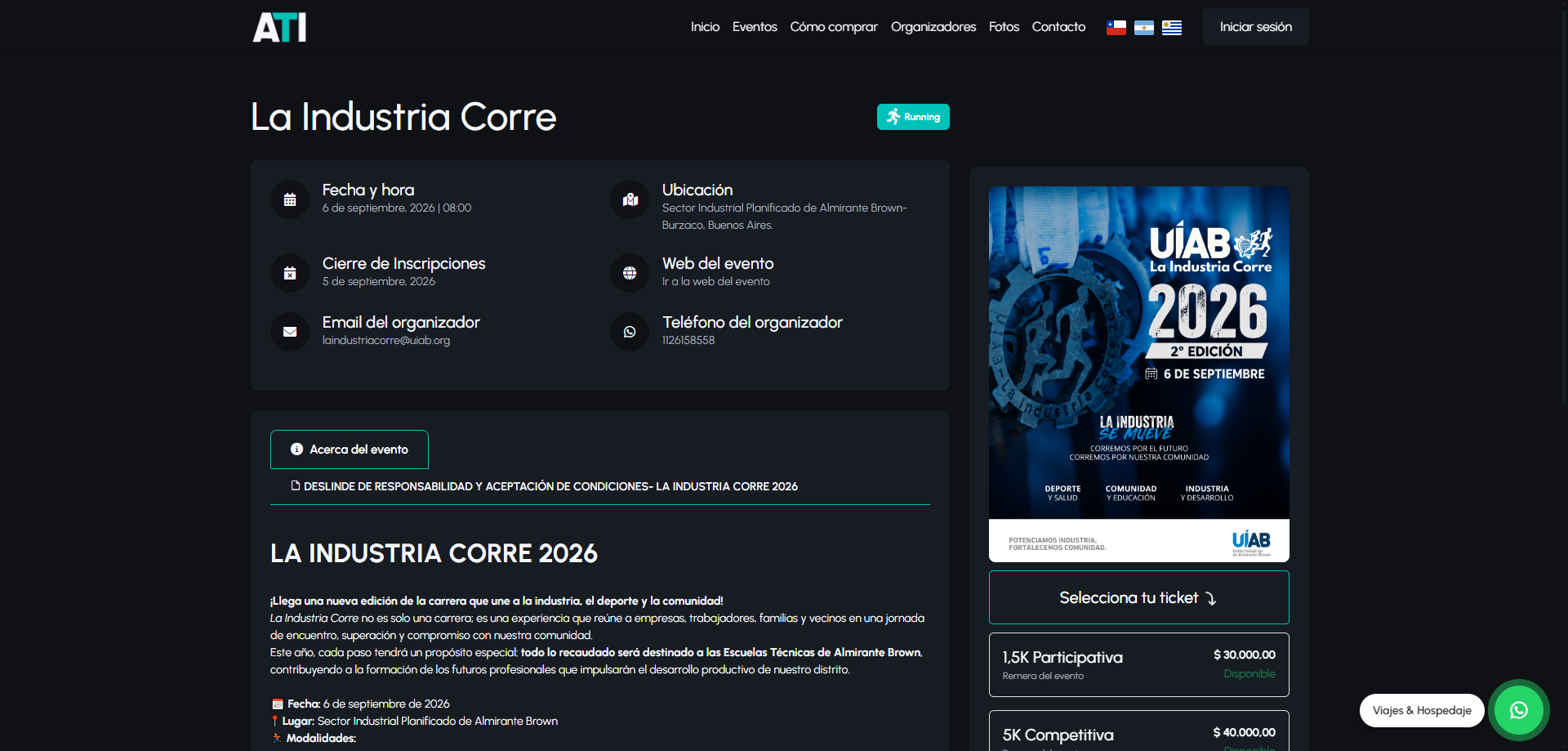The height and width of the screenshot is (751, 1568).
Task: Open Organizadores in the navigation
Action: click(x=933, y=27)
